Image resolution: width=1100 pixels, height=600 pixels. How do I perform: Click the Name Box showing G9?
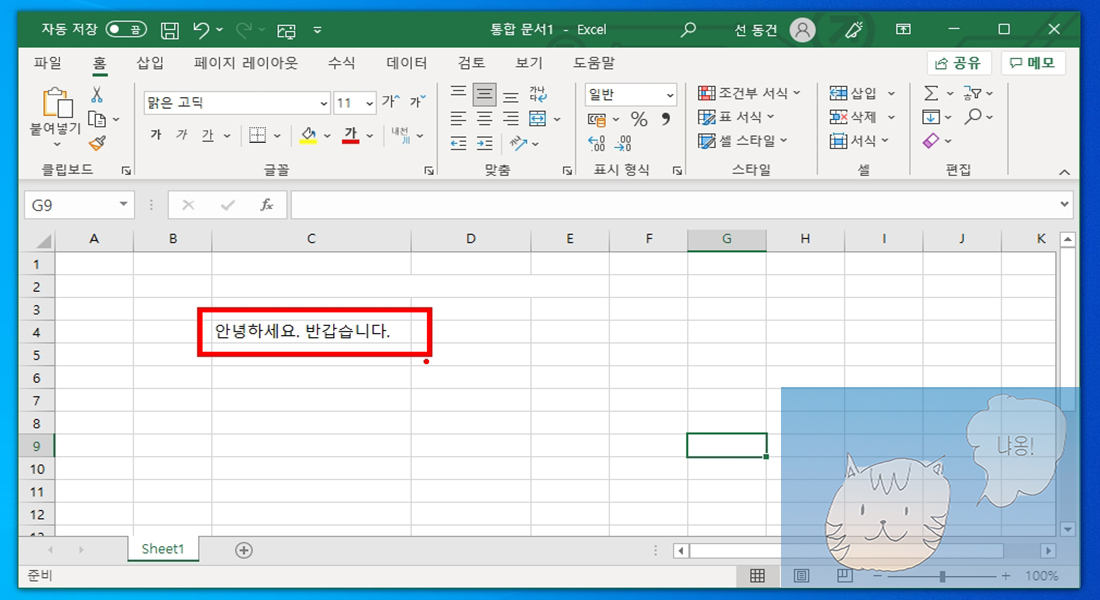coord(79,205)
